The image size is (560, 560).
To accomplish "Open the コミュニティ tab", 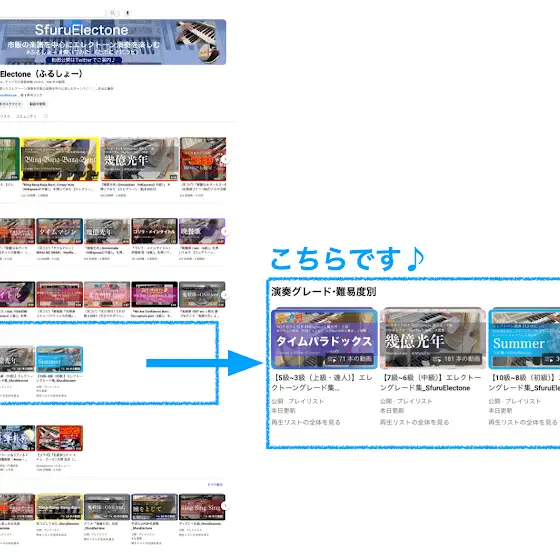I will coord(26,116).
